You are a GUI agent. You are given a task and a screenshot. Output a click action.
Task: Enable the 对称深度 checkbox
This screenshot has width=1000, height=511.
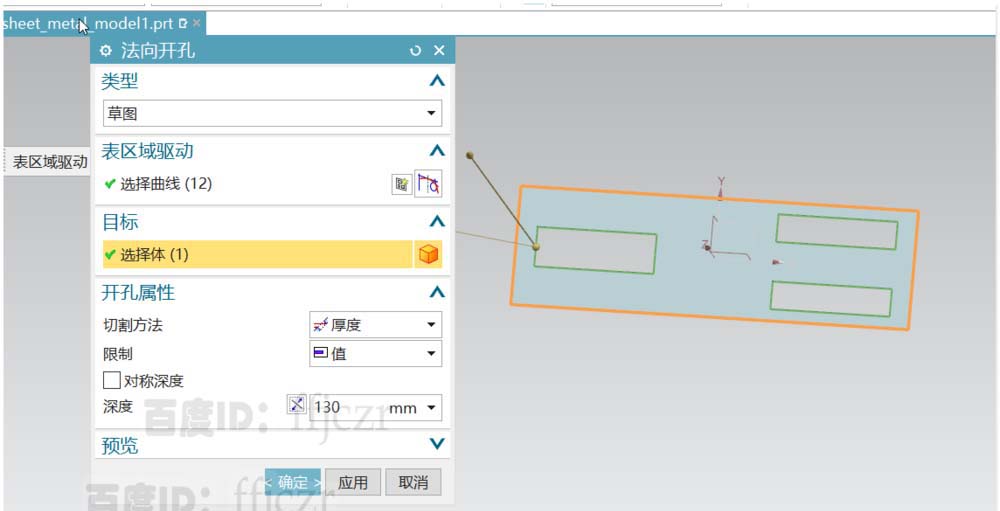coord(112,381)
